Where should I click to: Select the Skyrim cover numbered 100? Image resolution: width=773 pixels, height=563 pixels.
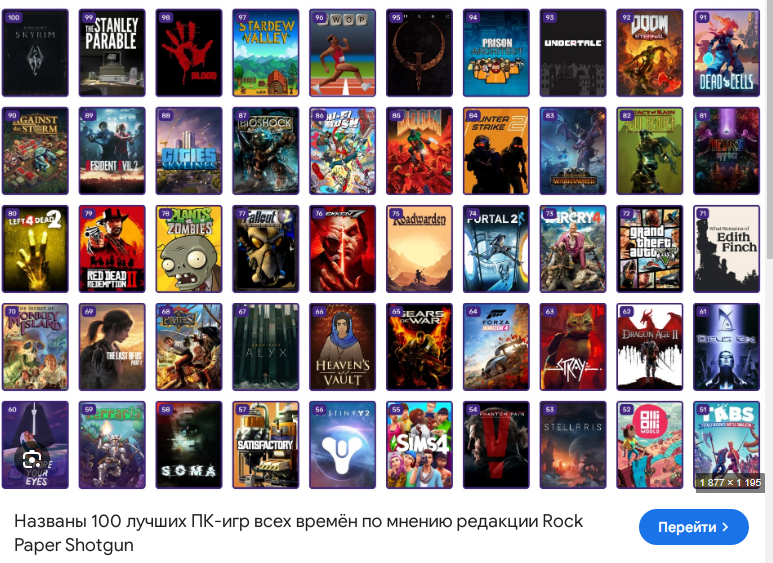coord(35,53)
